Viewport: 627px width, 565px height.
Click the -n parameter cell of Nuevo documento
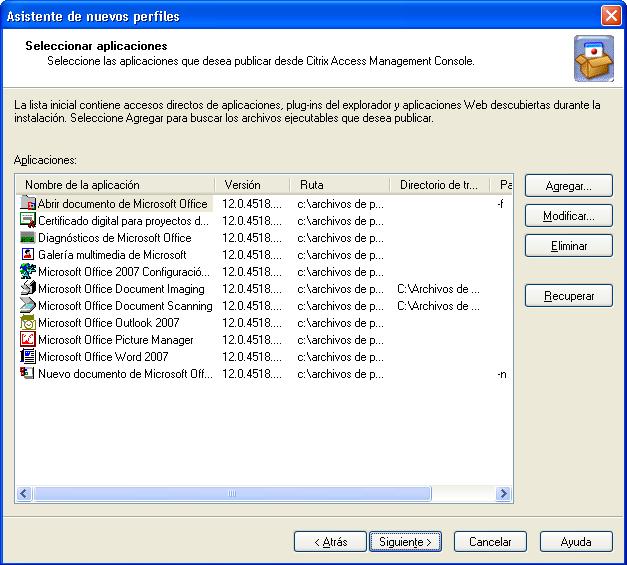pyautogui.click(x=502, y=374)
